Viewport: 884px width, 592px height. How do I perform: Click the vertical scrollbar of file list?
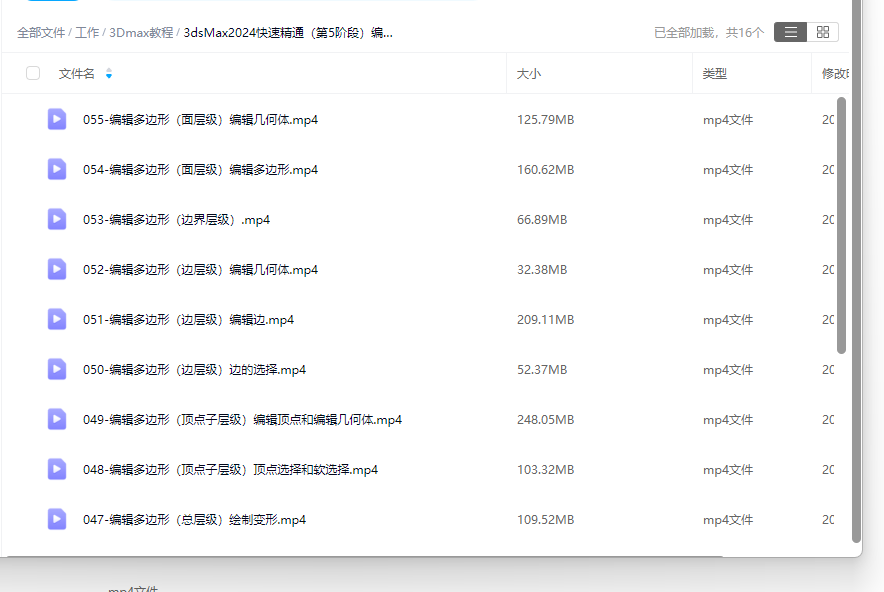point(842,225)
